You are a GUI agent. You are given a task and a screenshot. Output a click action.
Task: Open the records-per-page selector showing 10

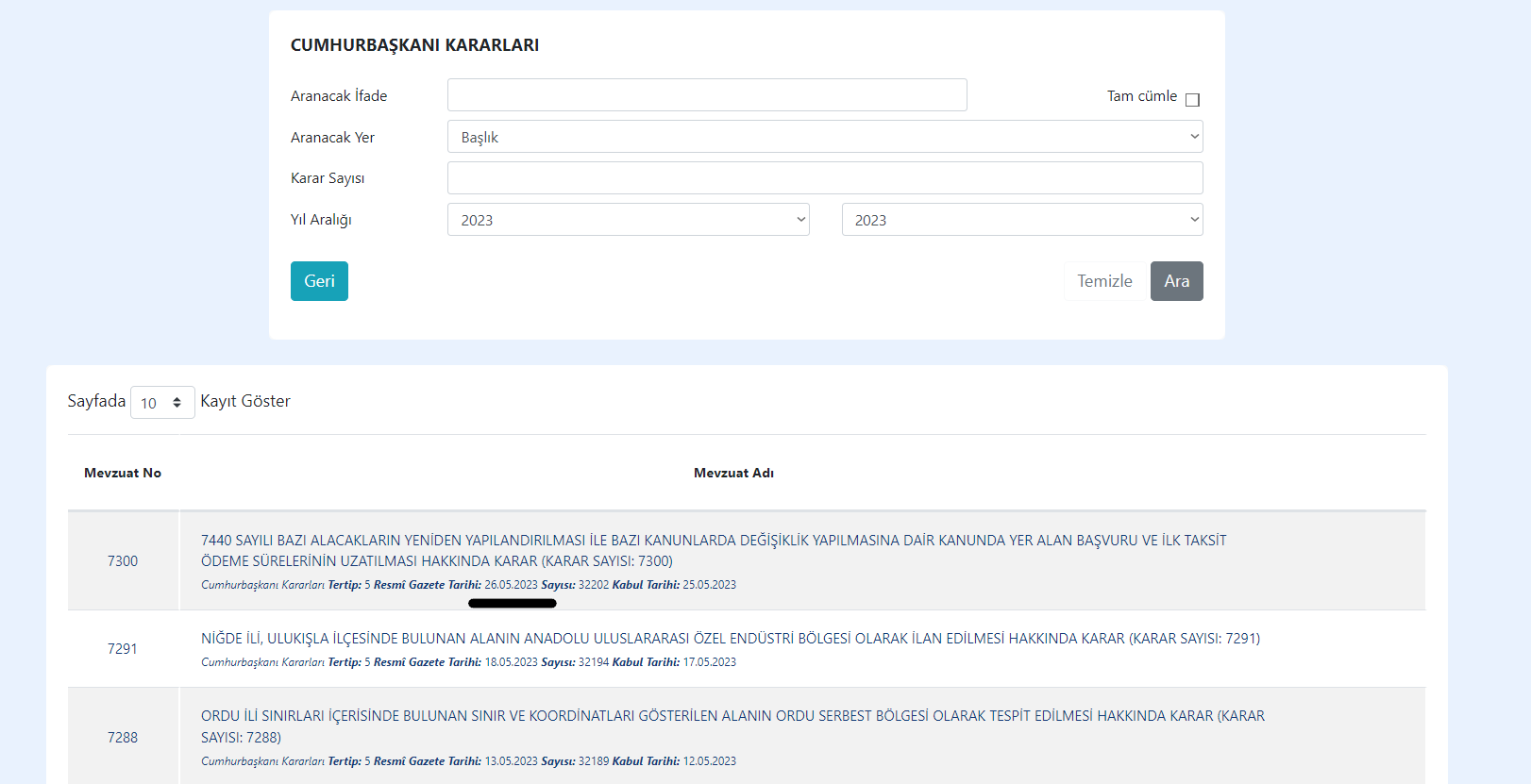[x=161, y=403]
